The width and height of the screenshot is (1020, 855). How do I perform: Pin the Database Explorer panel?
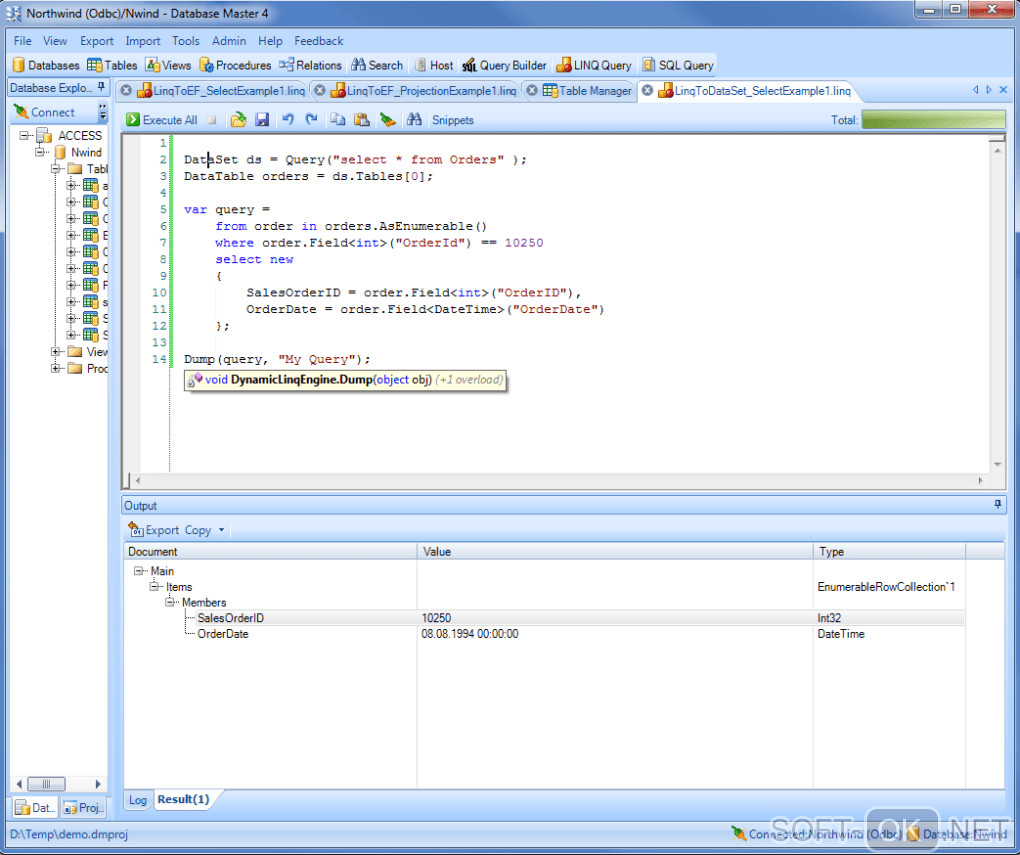pyautogui.click(x=101, y=88)
